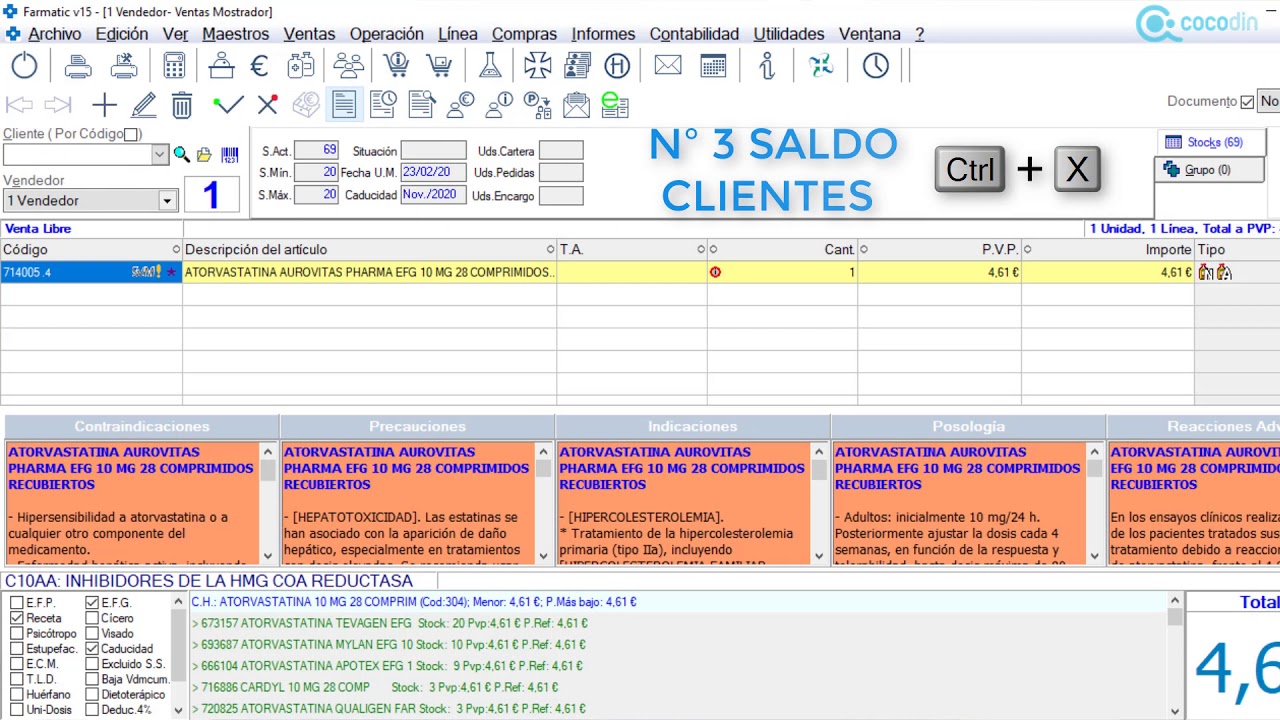Open the Archivo menu
The image size is (1280, 720).
54,34
